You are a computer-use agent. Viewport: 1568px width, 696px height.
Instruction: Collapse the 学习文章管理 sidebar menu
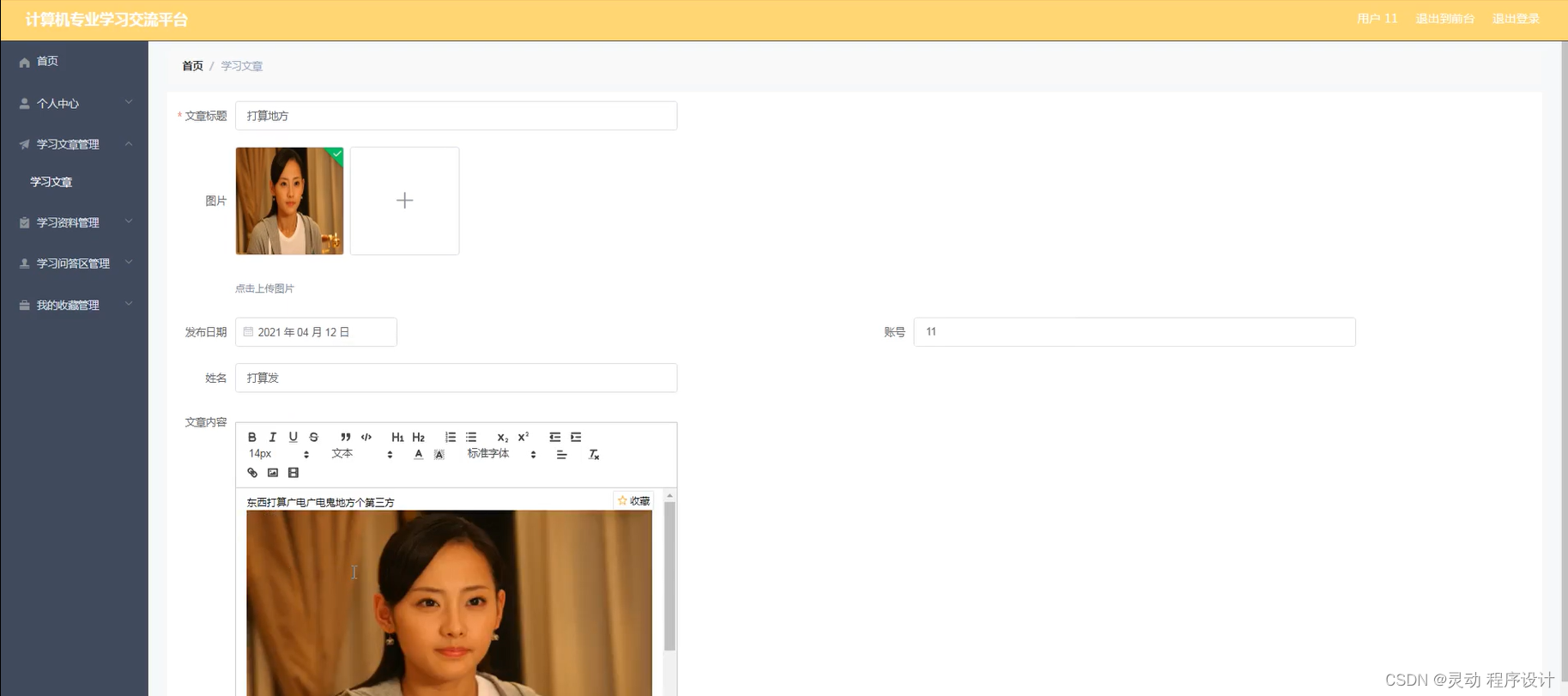tap(74, 144)
